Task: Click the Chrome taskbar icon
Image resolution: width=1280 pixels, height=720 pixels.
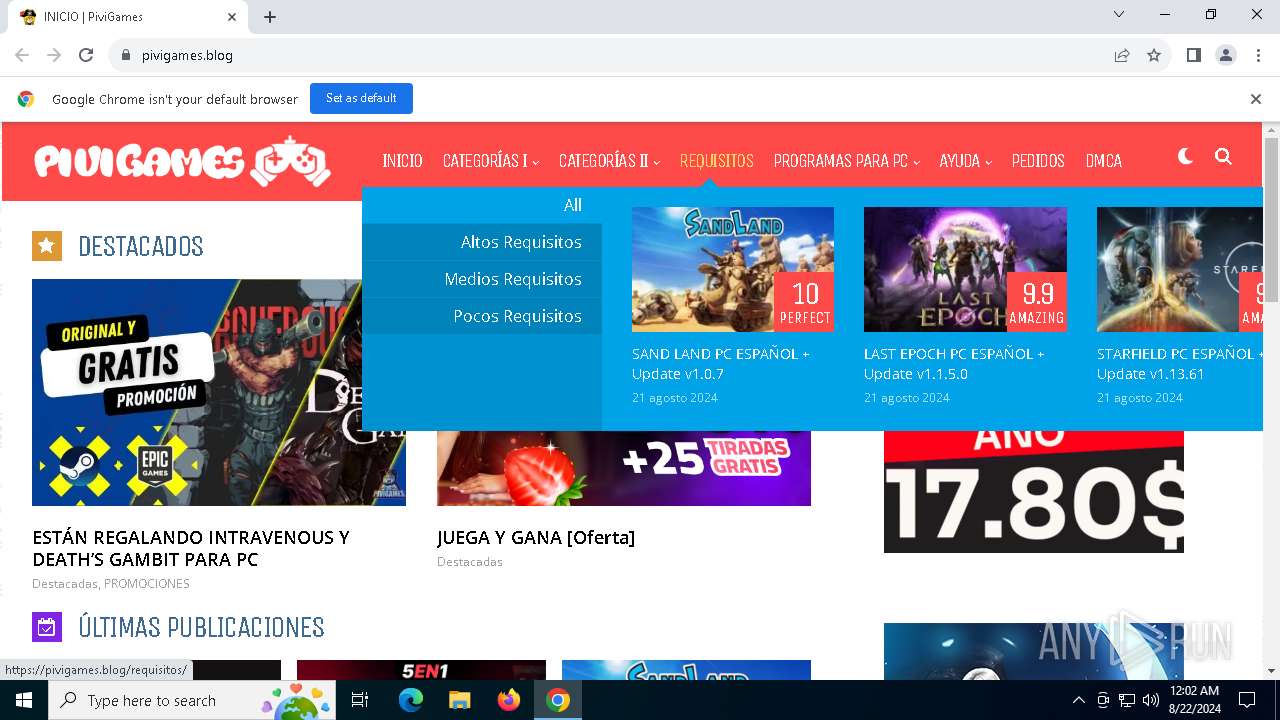Action: click(x=558, y=700)
